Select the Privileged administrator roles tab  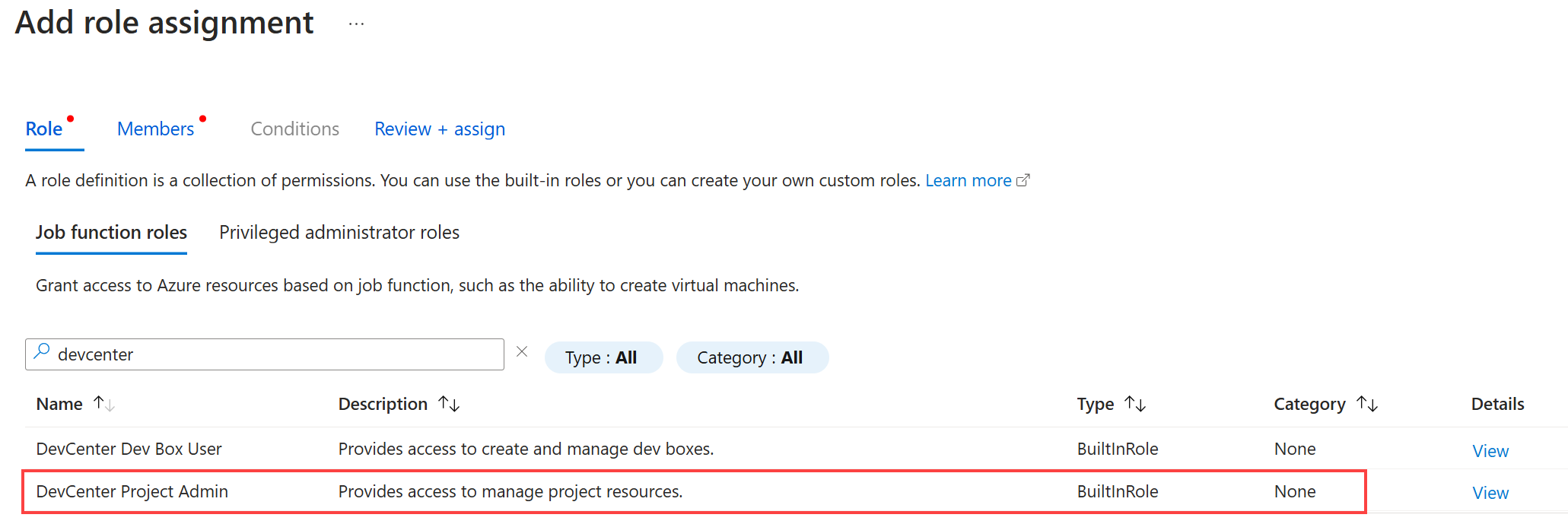[339, 232]
